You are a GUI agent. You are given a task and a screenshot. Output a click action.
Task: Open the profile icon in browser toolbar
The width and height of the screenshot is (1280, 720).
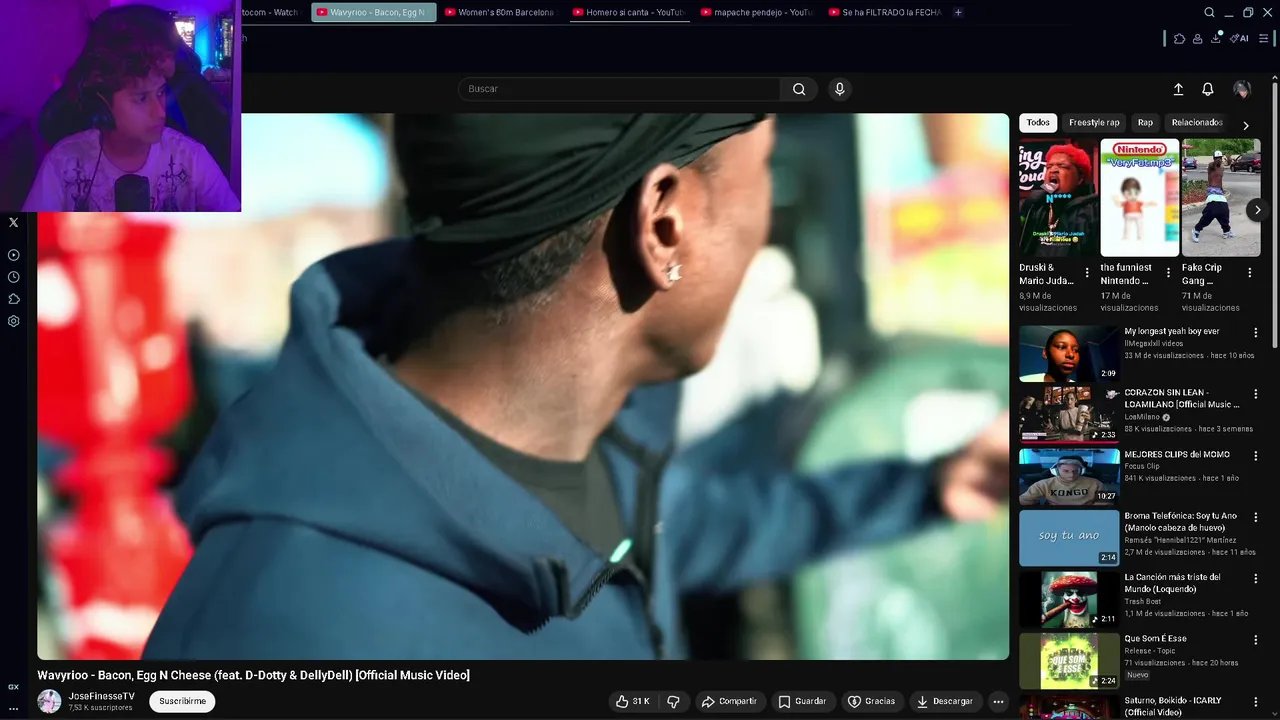pos(1197,38)
